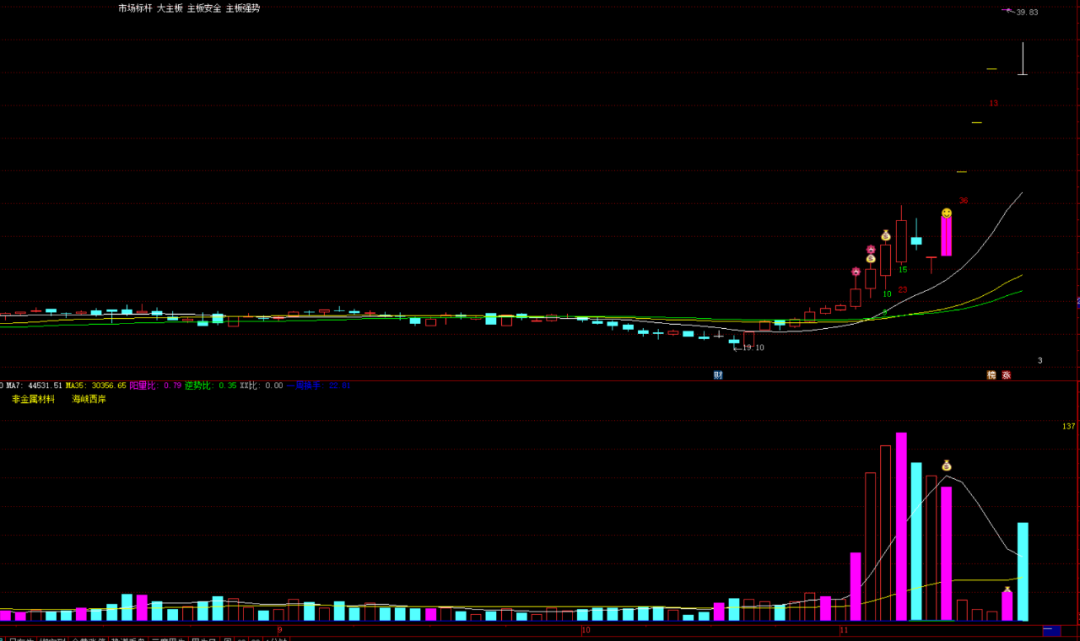Click the MA7: 44531.51 indicator value
1080x641 pixels.
(34, 386)
